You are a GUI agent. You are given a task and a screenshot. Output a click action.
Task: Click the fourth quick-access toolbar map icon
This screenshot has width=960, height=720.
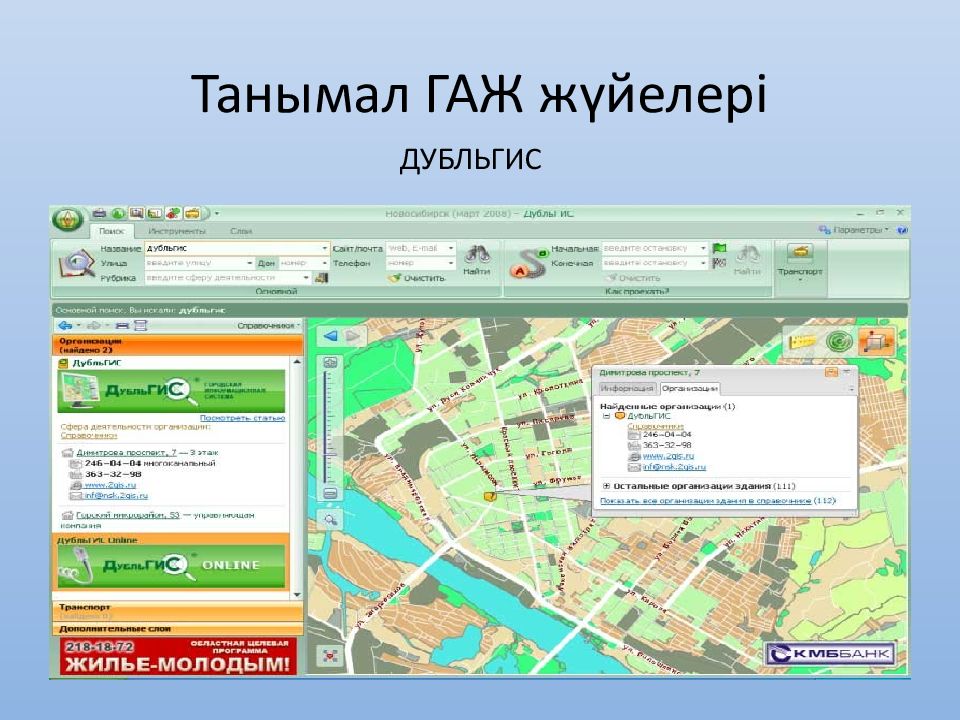click(154, 213)
